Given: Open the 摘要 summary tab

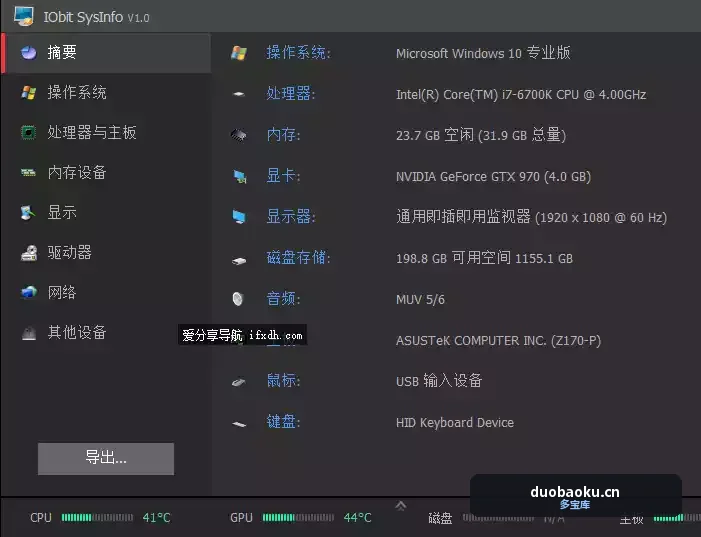Looking at the screenshot, I should tap(106, 53).
